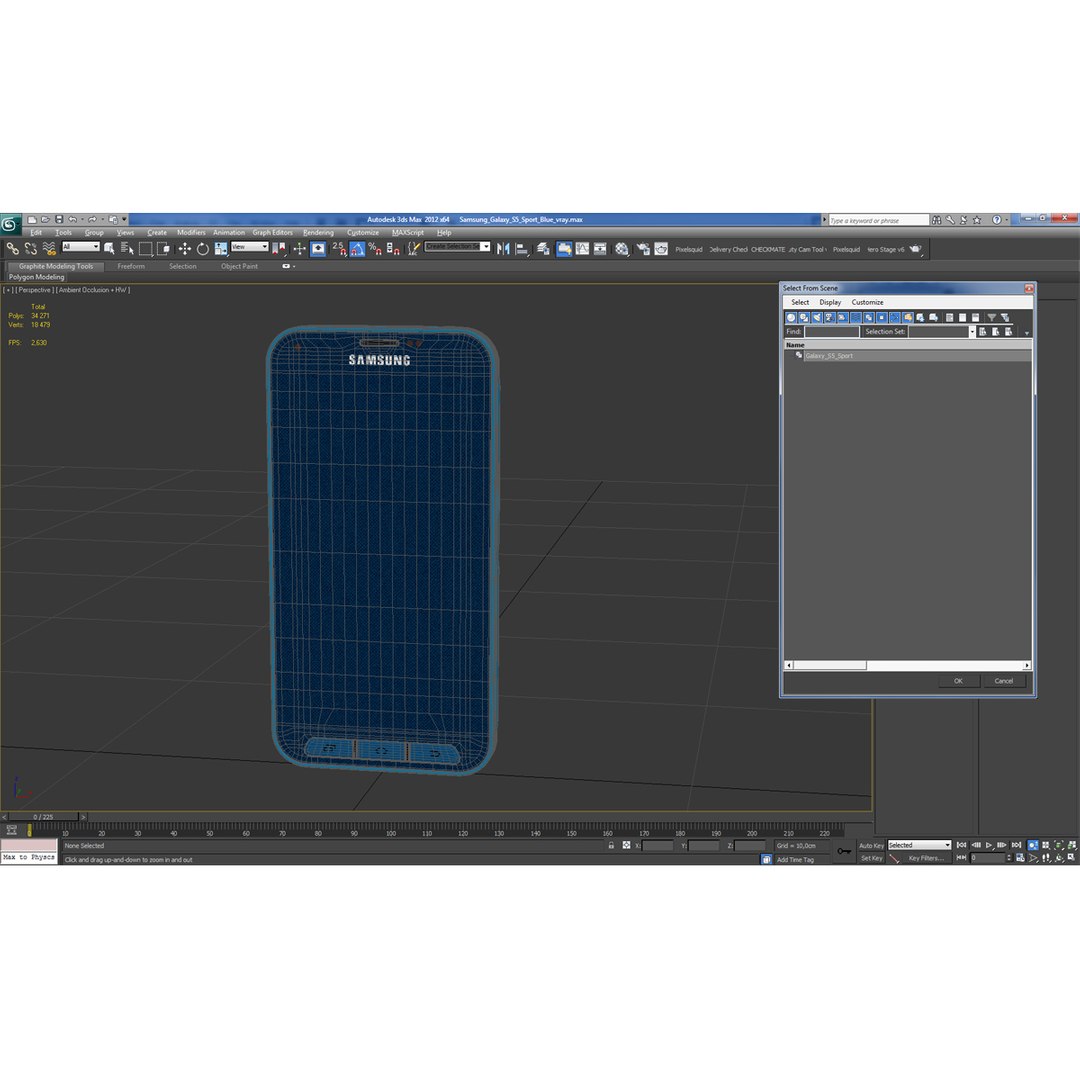1080x1080 pixels.
Task: Click the time slider showing 0 / 225
Action: (43, 817)
